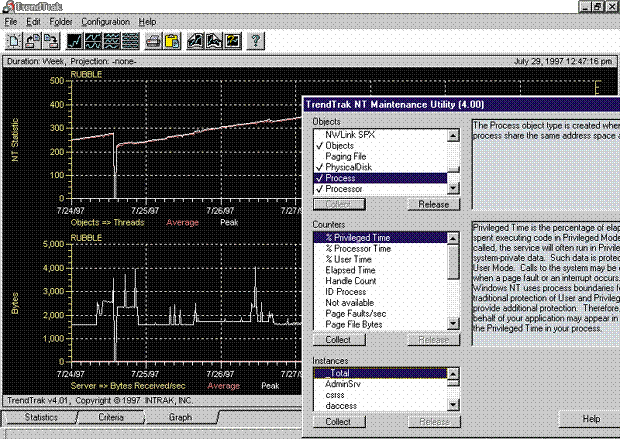Open the Help menu
The image size is (620, 439).
point(147,22)
